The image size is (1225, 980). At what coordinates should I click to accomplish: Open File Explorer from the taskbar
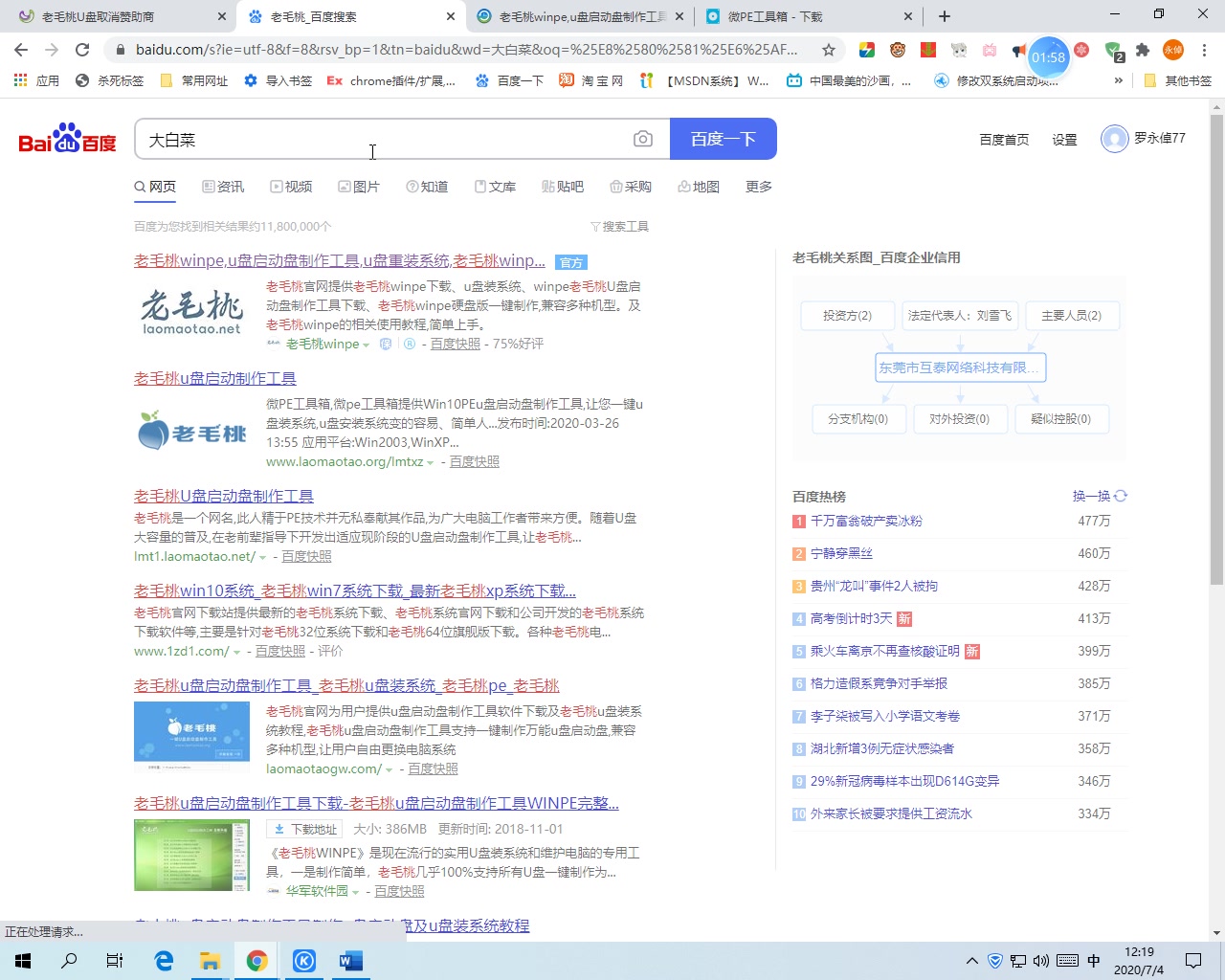coord(210,961)
